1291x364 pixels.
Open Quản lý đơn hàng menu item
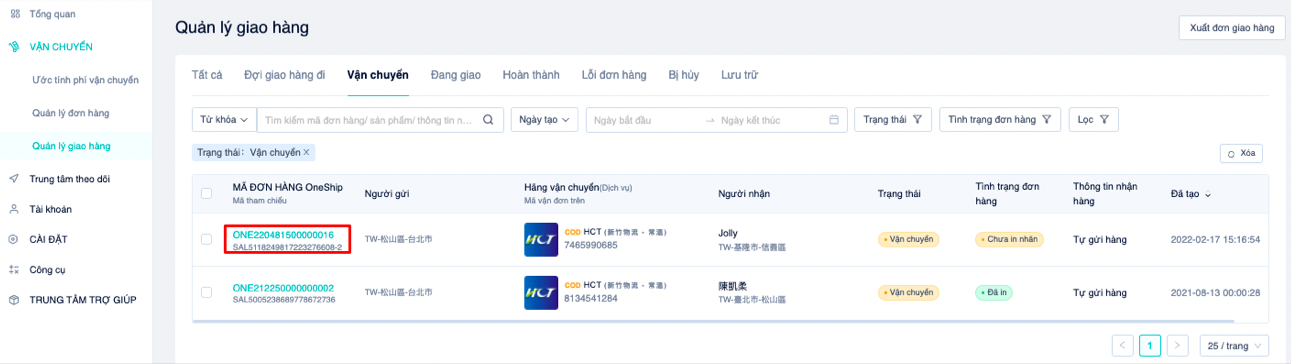[x=71, y=113]
